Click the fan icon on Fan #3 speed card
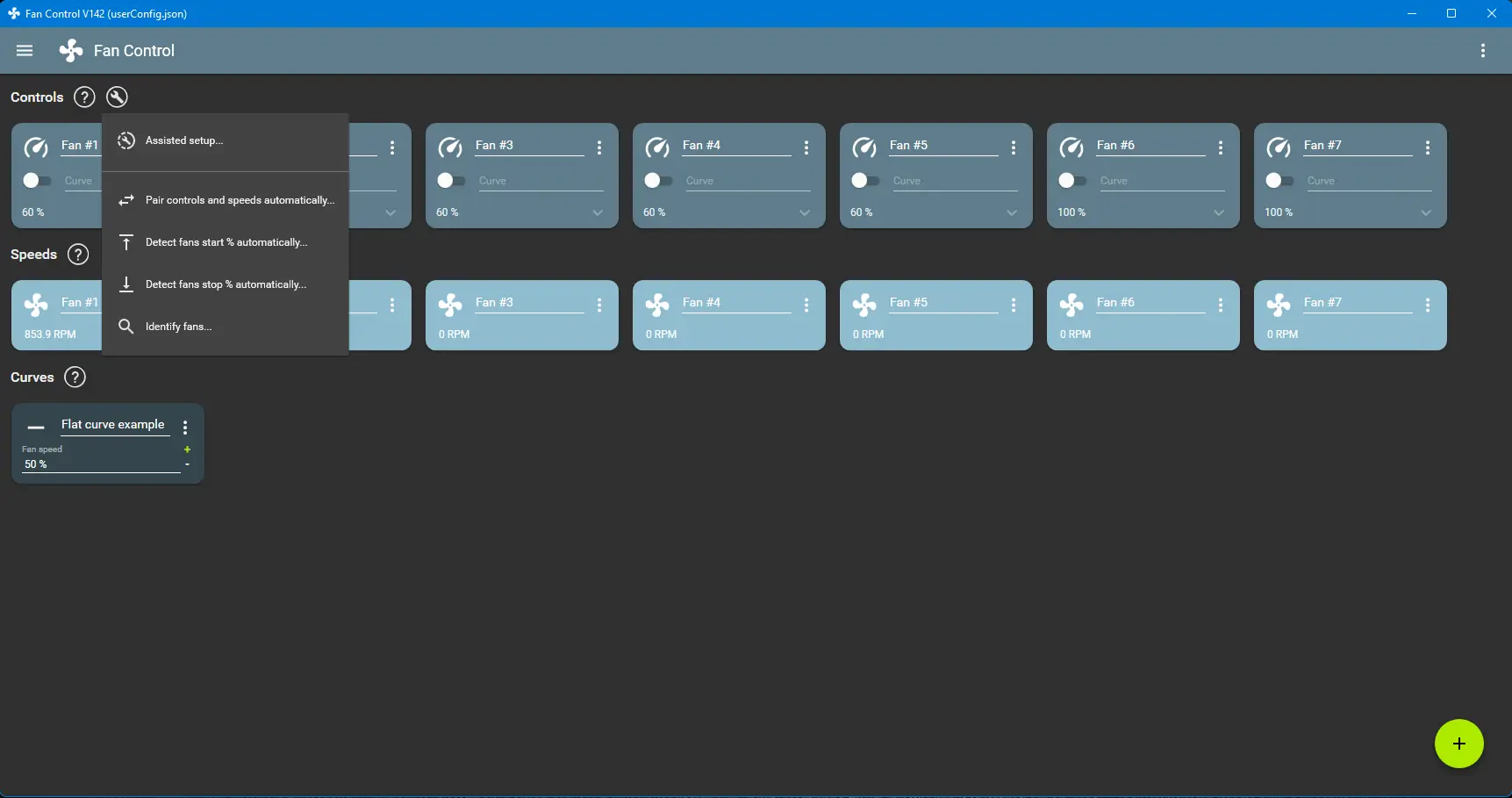The width and height of the screenshot is (1512, 798). click(x=450, y=305)
